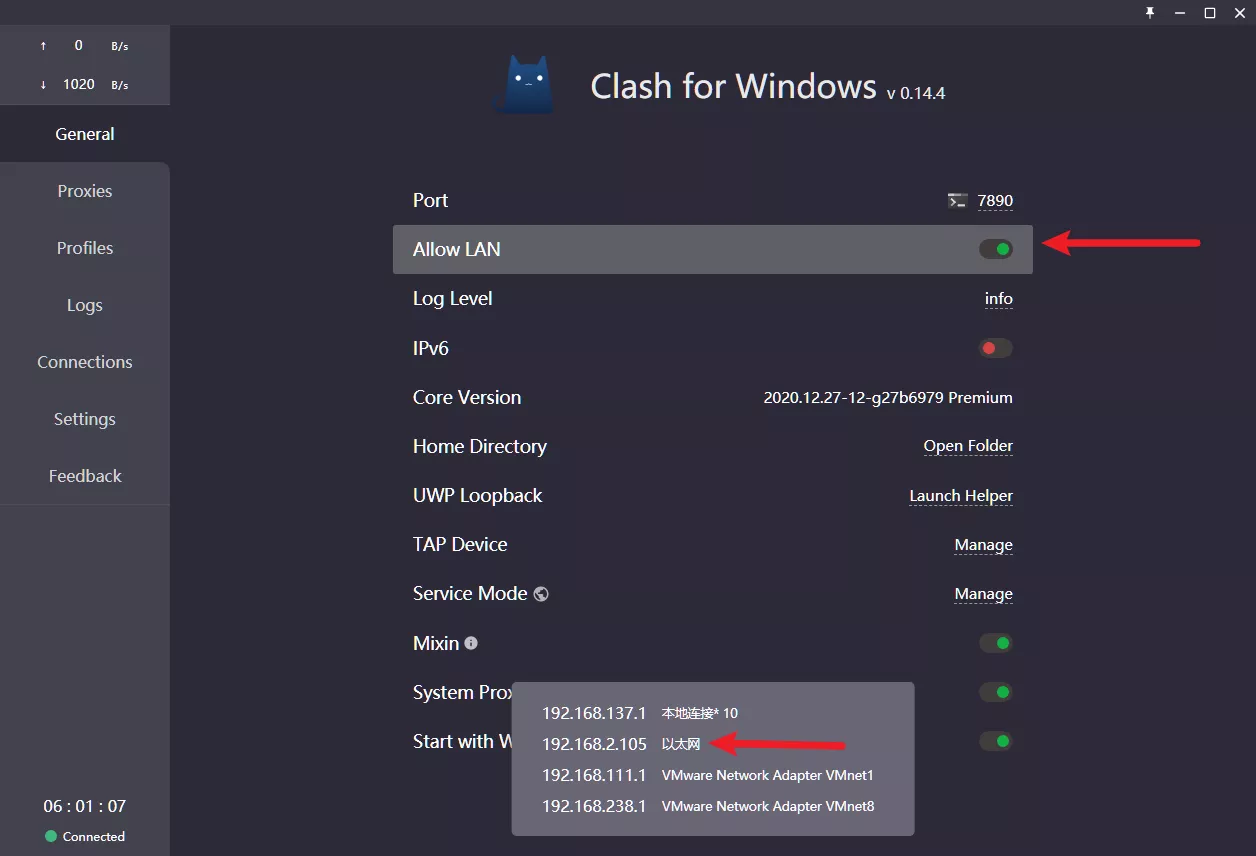The image size is (1256, 856).
Task: Turn off Start with Windows
Action: pyautogui.click(x=996, y=741)
